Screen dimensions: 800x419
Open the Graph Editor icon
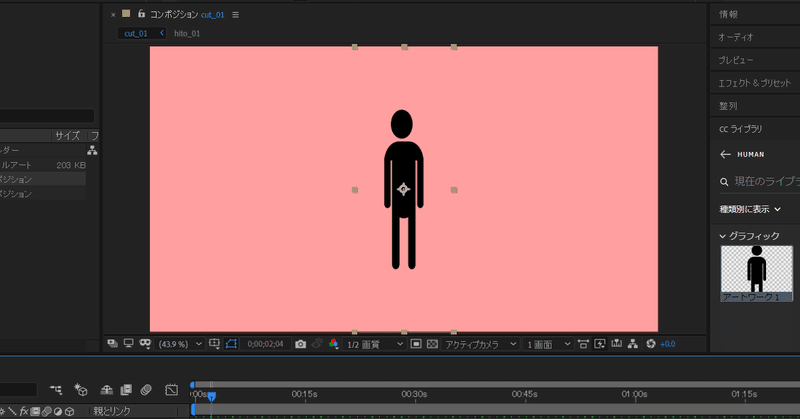tap(171, 390)
